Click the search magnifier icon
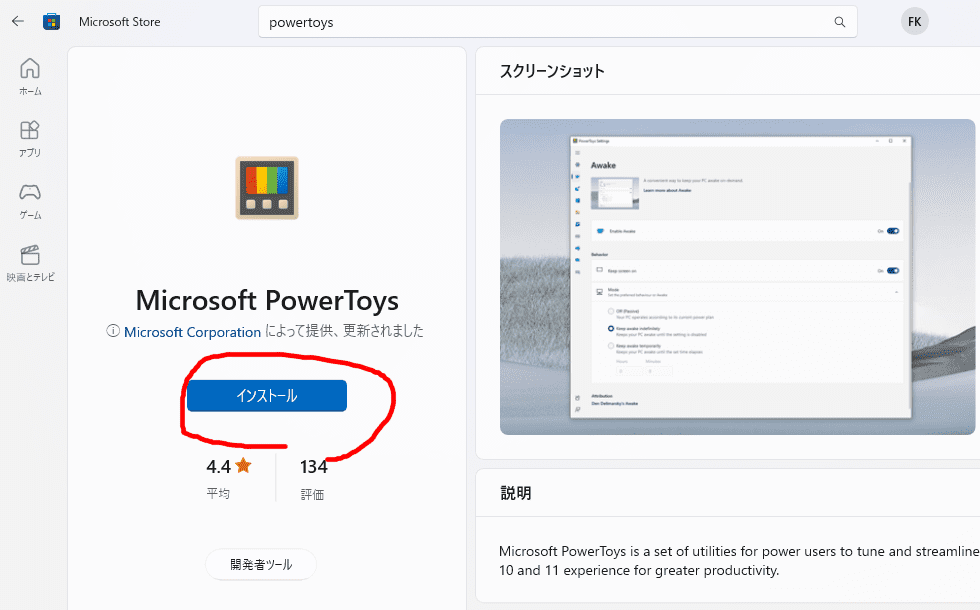Screen dimensions: 980x610 point(839,22)
